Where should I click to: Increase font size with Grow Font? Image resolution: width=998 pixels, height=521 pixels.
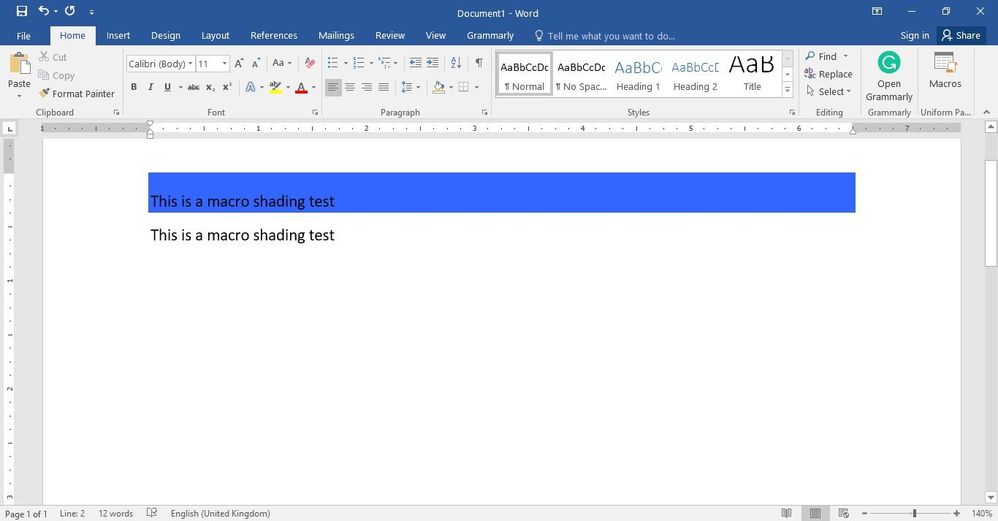coord(239,64)
